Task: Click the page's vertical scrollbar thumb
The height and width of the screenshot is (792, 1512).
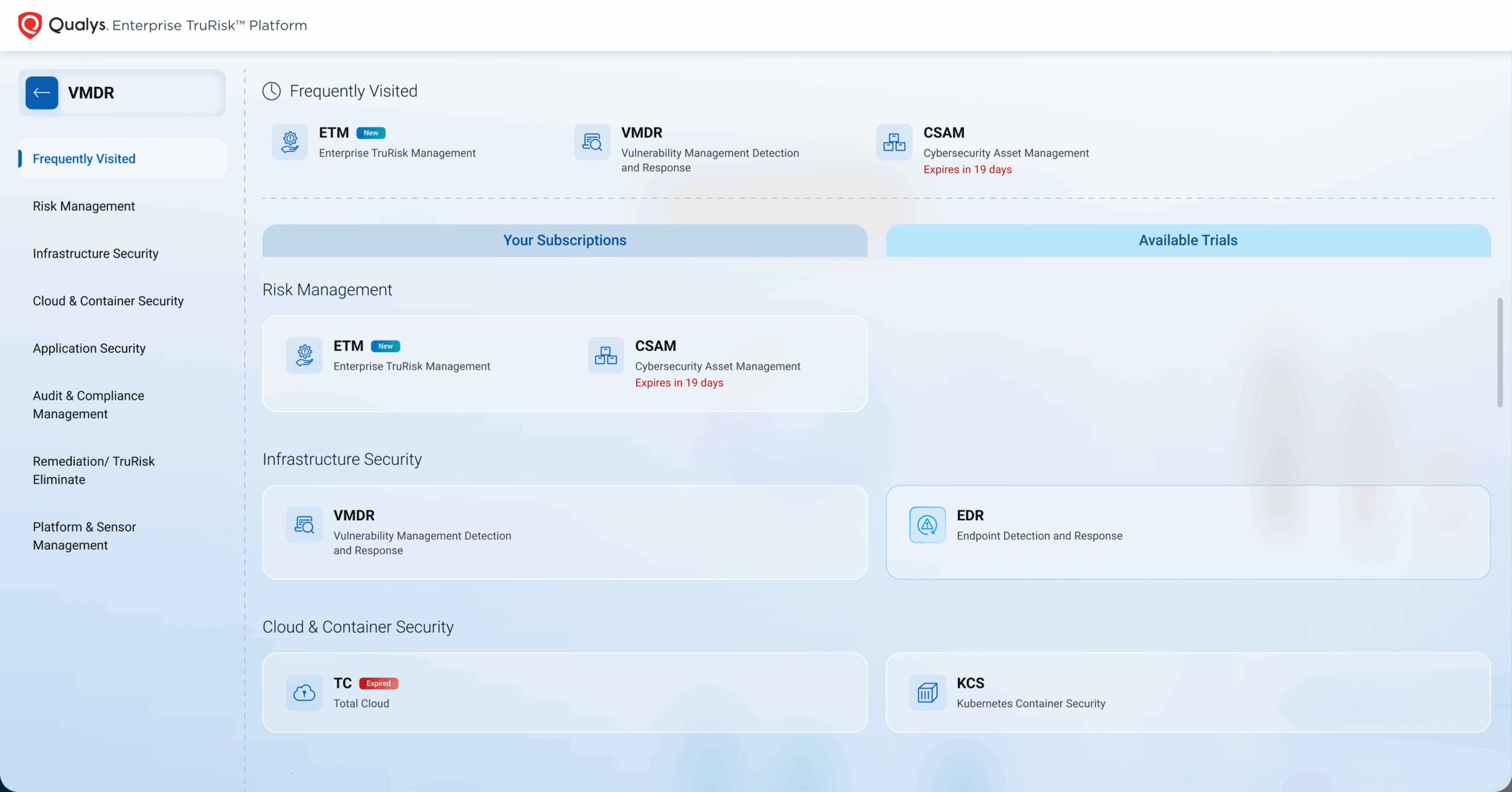Action: [1500, 353]
